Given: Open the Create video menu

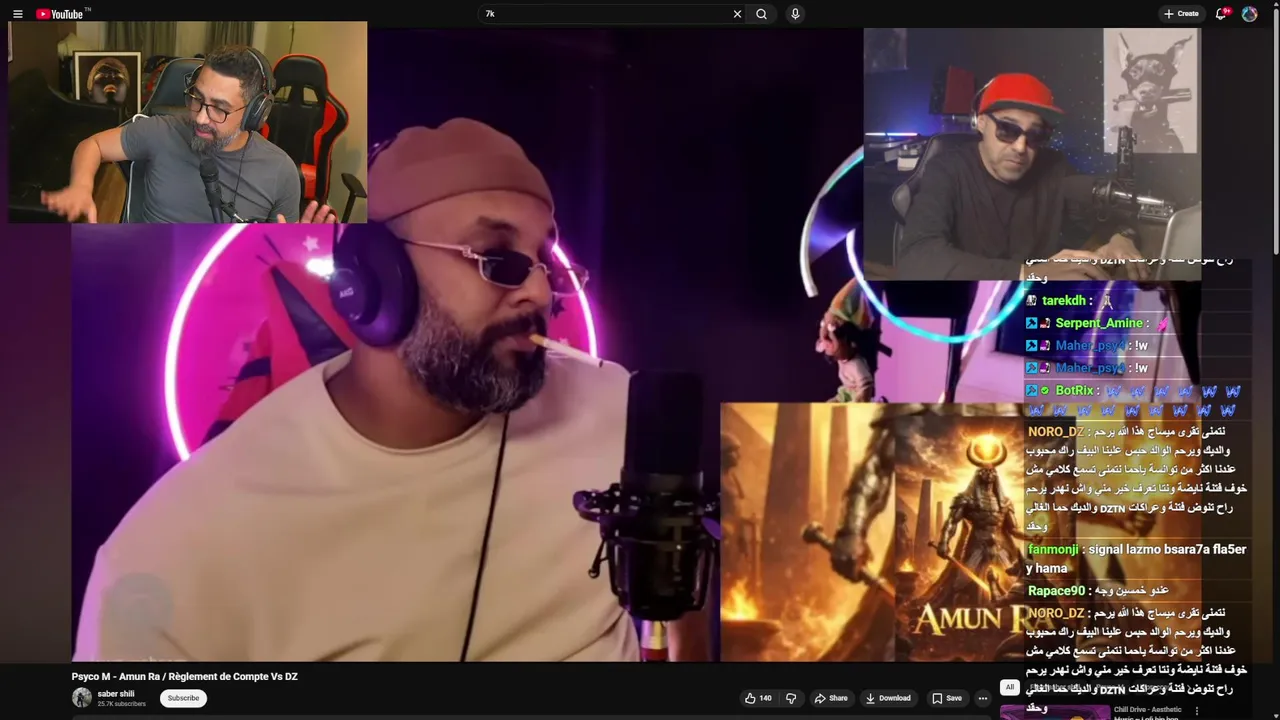Looking at the screenshot, I should [1181, 14].
